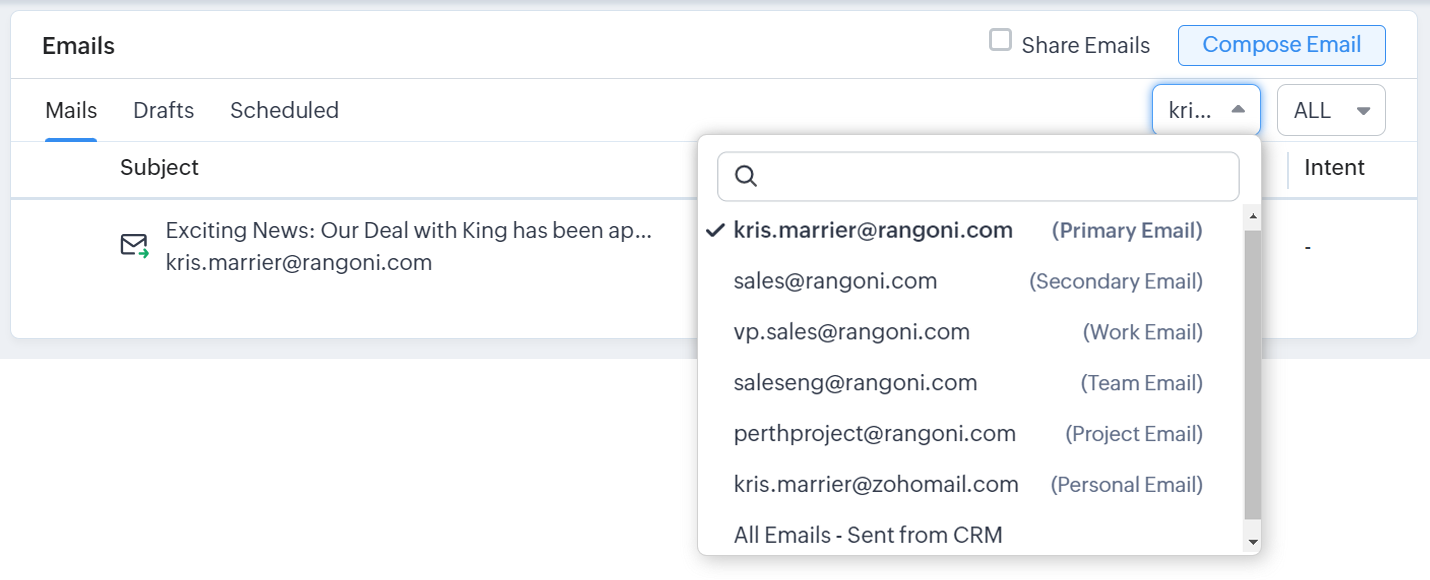Open the Exciting News email subject
1430x580 pixels.
click(408, 231)
